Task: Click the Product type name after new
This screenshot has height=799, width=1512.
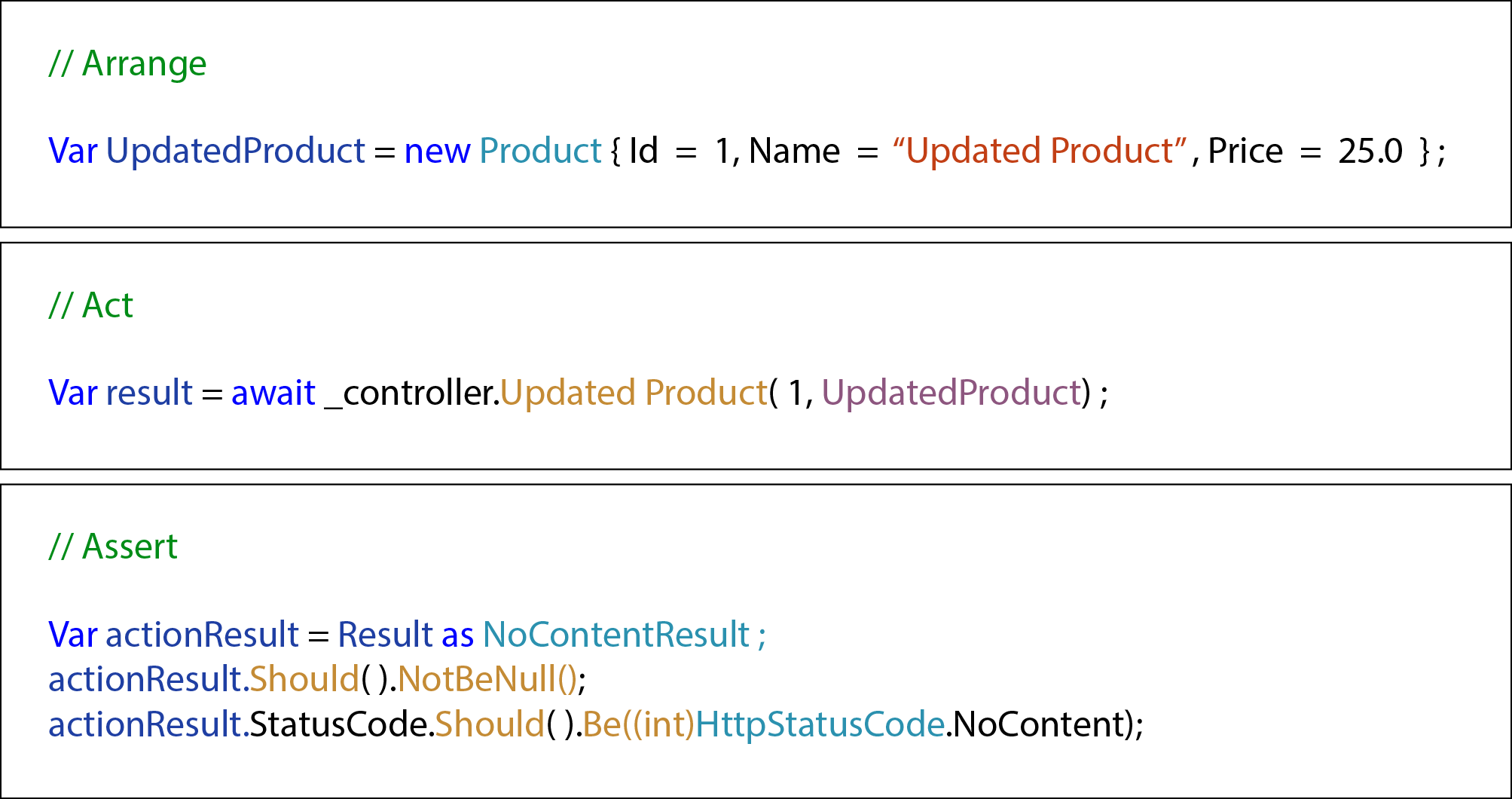Action: pos(540,151)
